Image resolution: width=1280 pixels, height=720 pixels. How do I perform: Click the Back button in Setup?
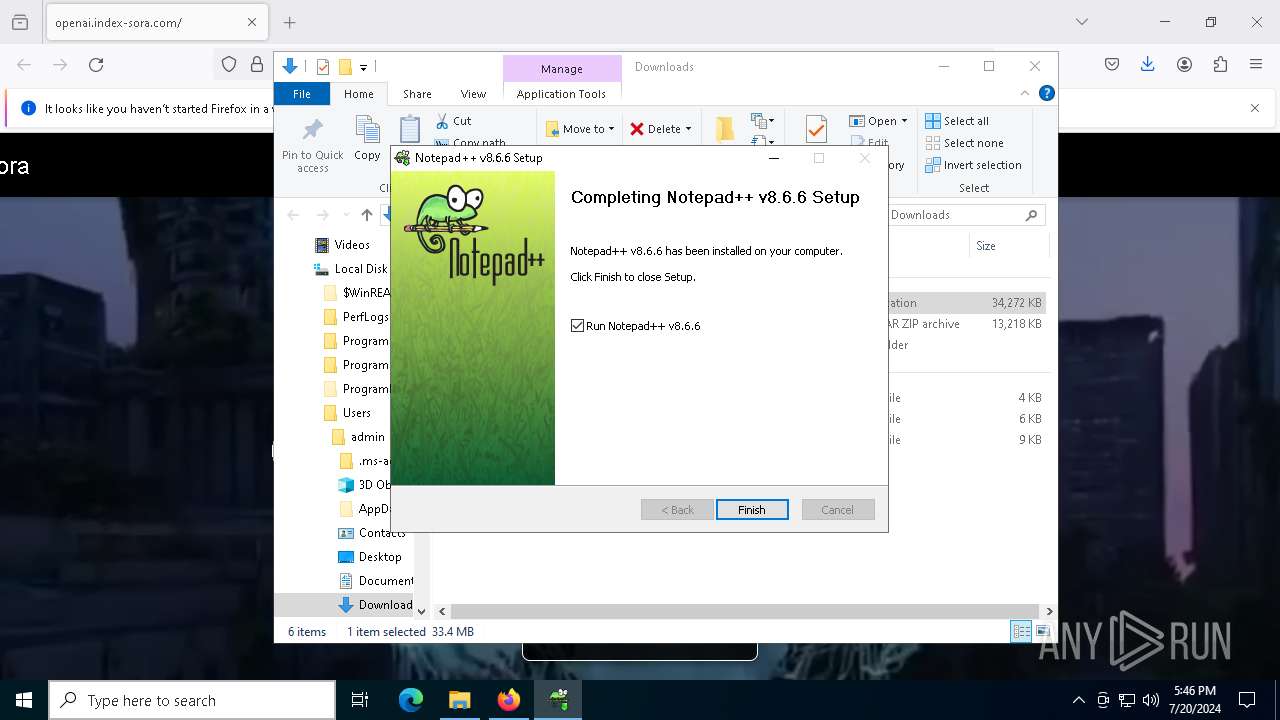tap(677, 510)
